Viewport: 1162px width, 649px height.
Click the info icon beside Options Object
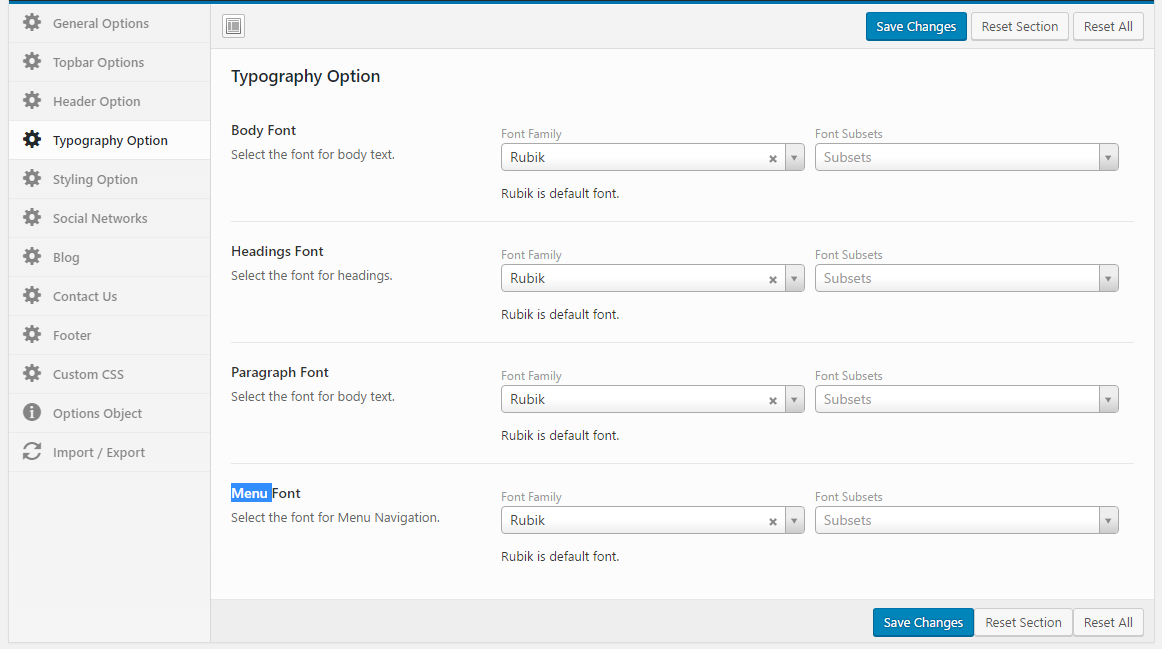(32, 413)
